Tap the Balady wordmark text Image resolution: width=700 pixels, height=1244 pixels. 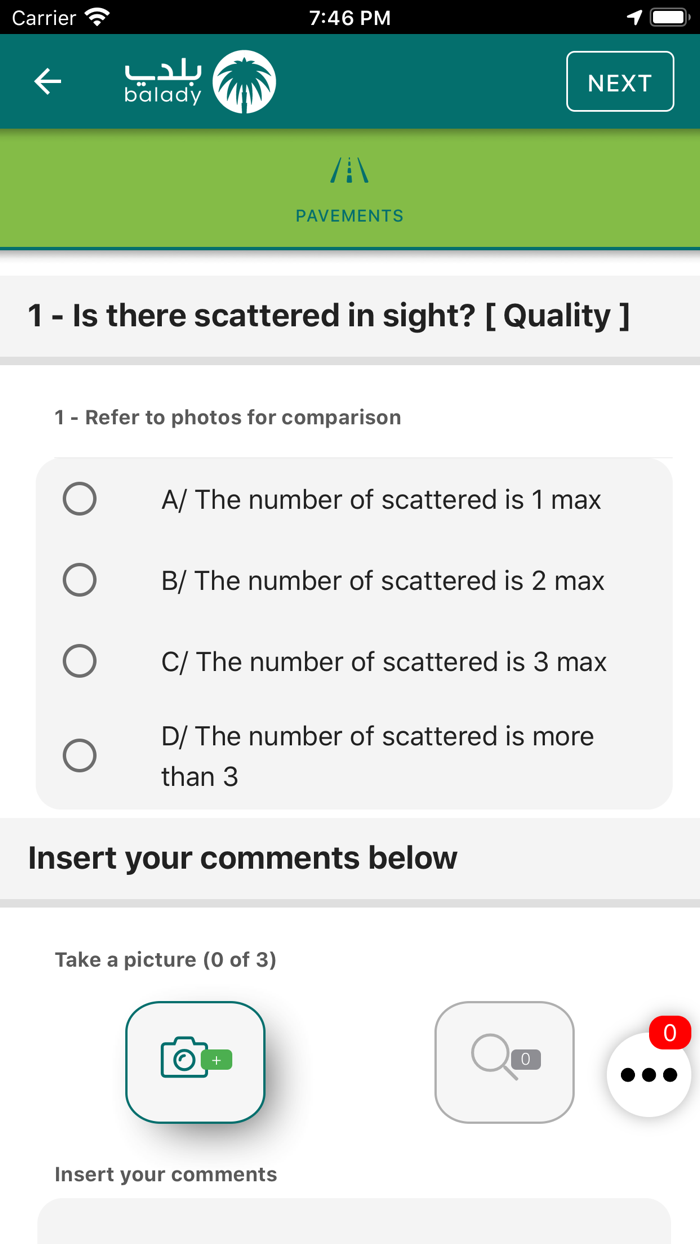pyautogui.click(x=163, y=82)
